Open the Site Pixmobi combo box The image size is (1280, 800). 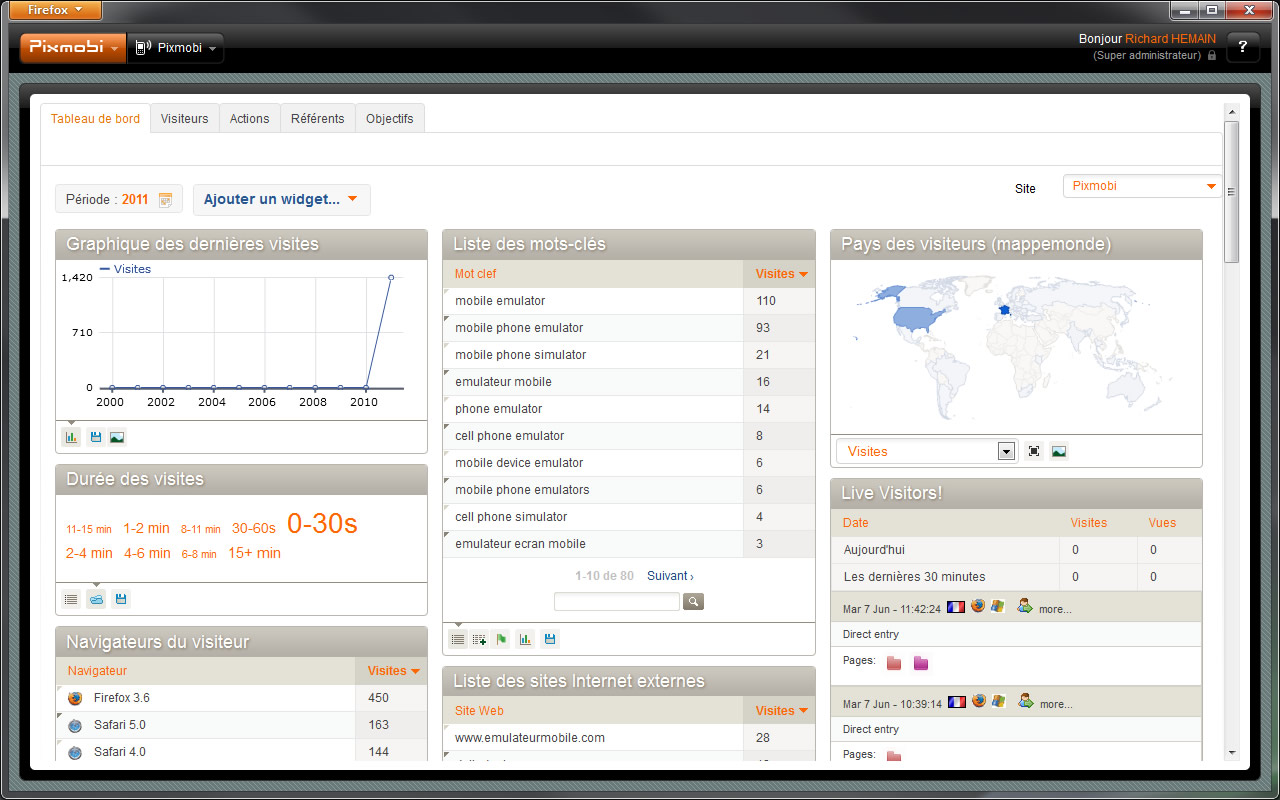pyautogui.click(x=1142, y=186)
